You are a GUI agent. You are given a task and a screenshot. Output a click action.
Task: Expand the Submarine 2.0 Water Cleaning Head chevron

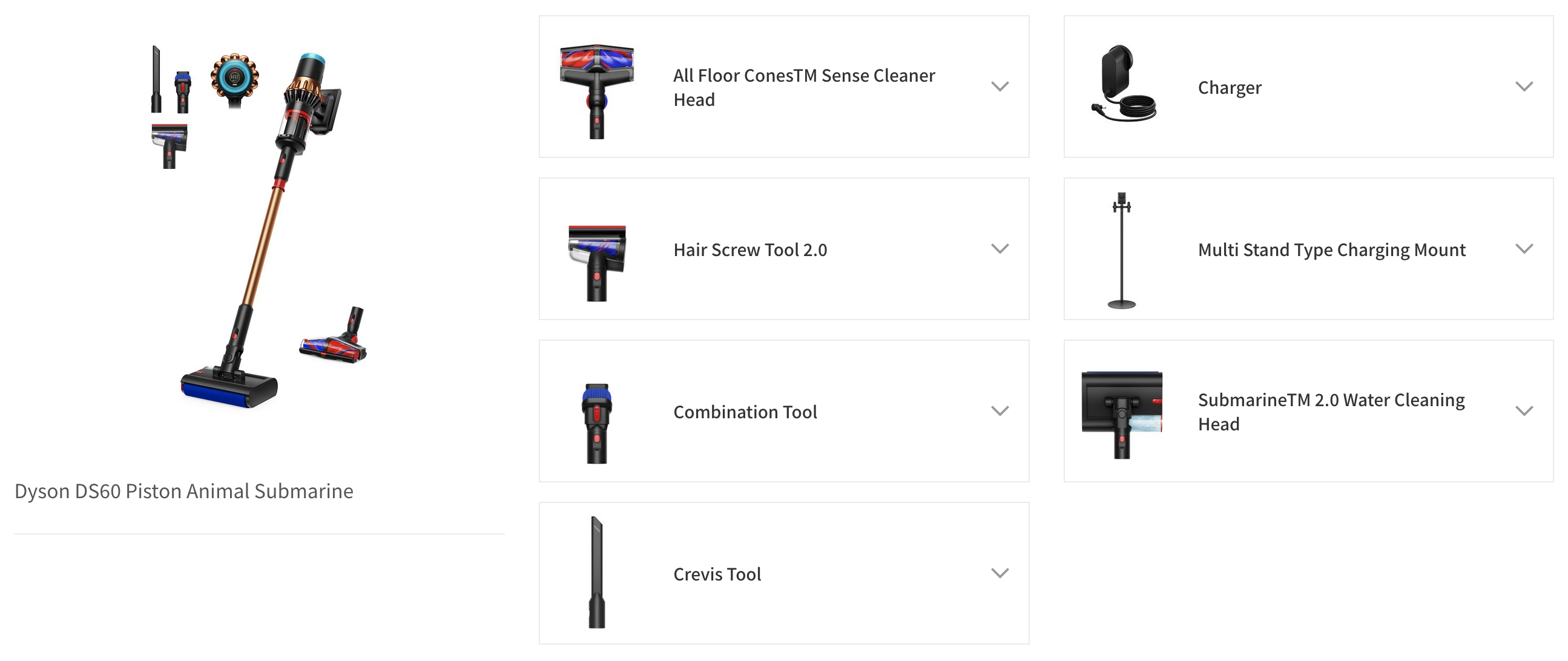(x=1524, y=411)
